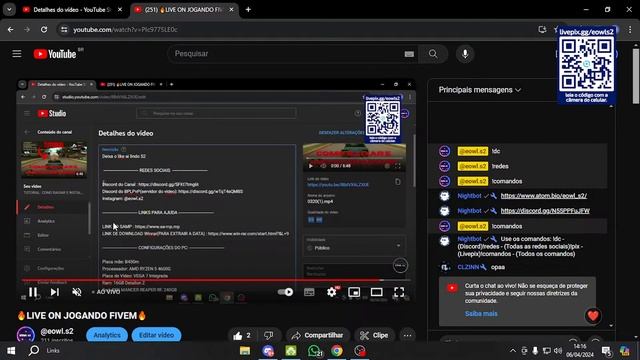Open Windows Start menu

point(11,351)
